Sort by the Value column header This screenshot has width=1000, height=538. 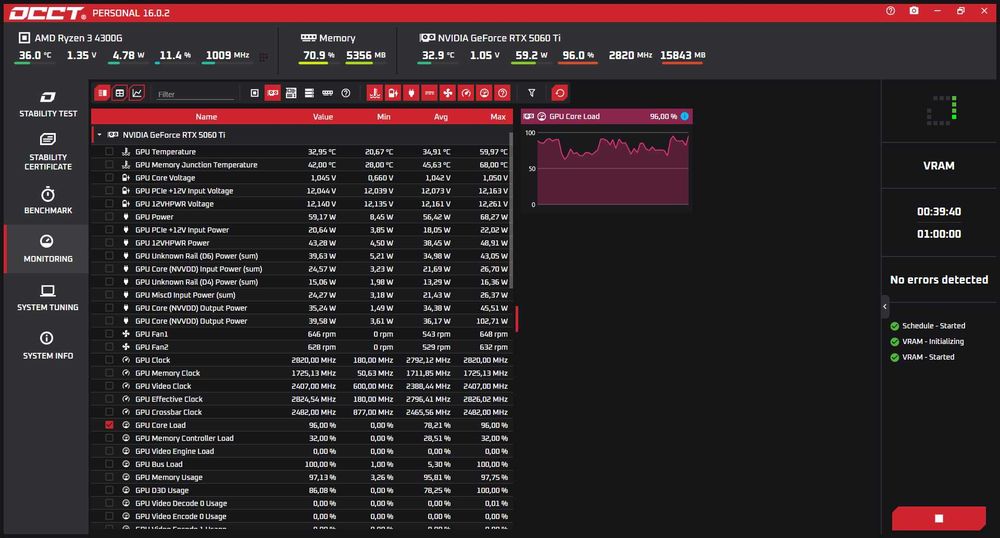coord(323,117)
